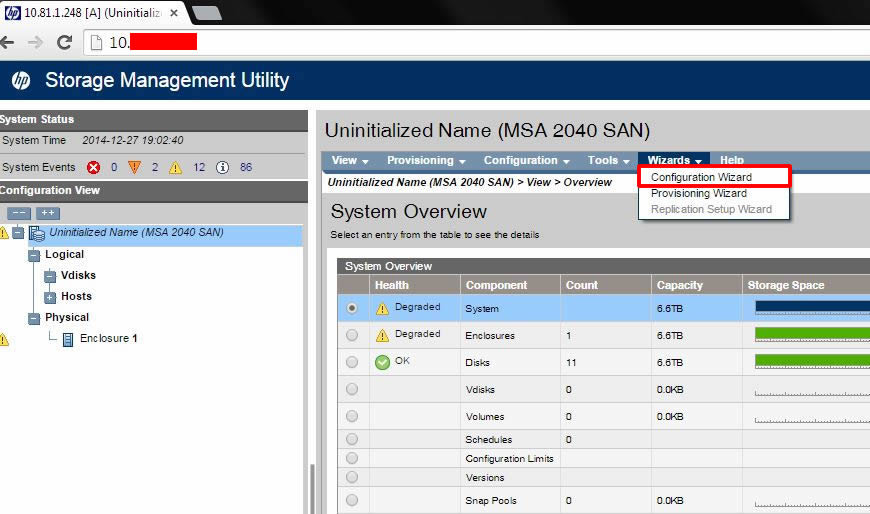
Task: Collapse the Logical tree node
Action: [35, 255]
